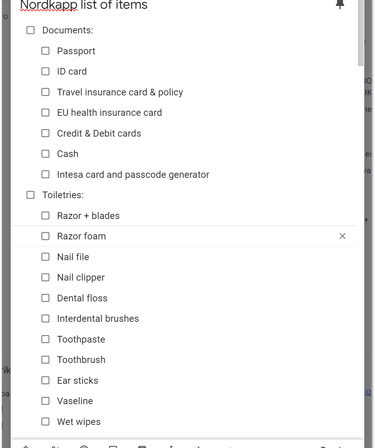Edit the Intesa card and passcode generator text
This screenshot has height=448, width=375.
point(133,175)
